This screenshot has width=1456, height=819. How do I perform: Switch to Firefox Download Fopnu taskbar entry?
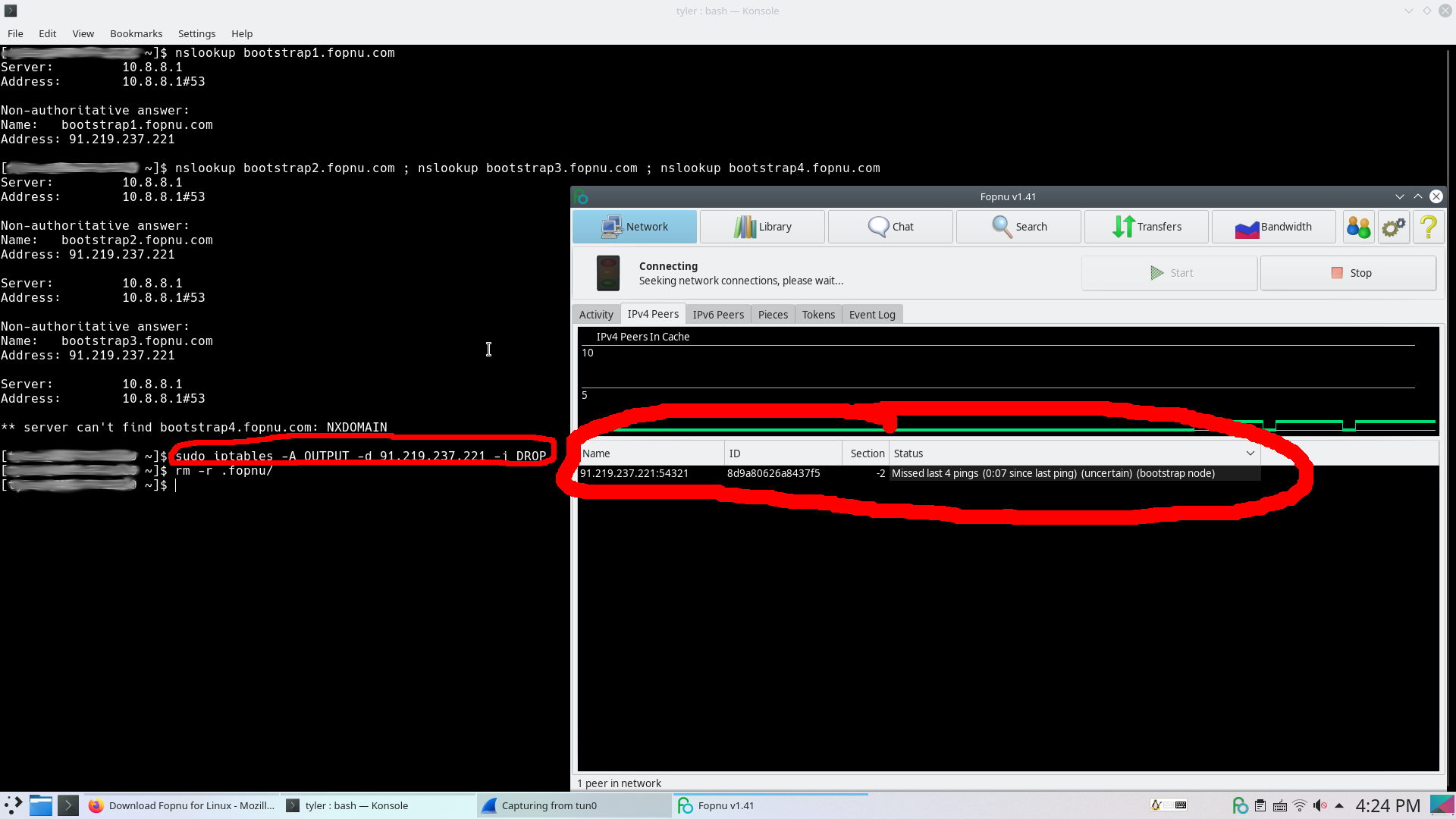(x=181, y=805)
